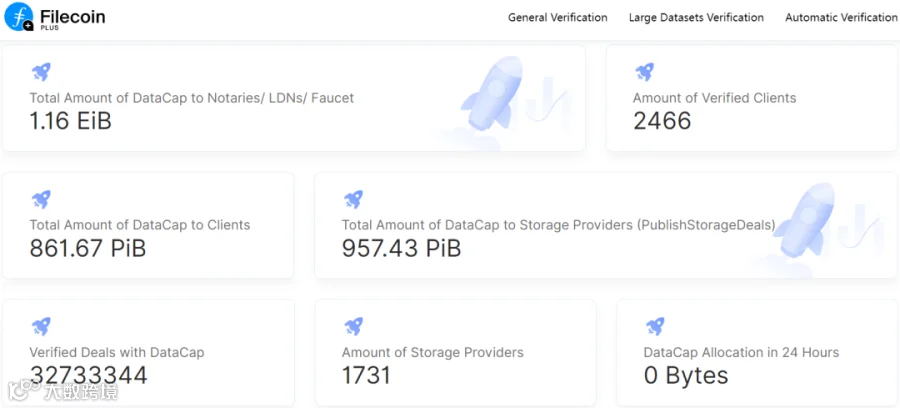Click the 957.43 PiB storage providers value

pyautogui.click(x=401, y=248)
